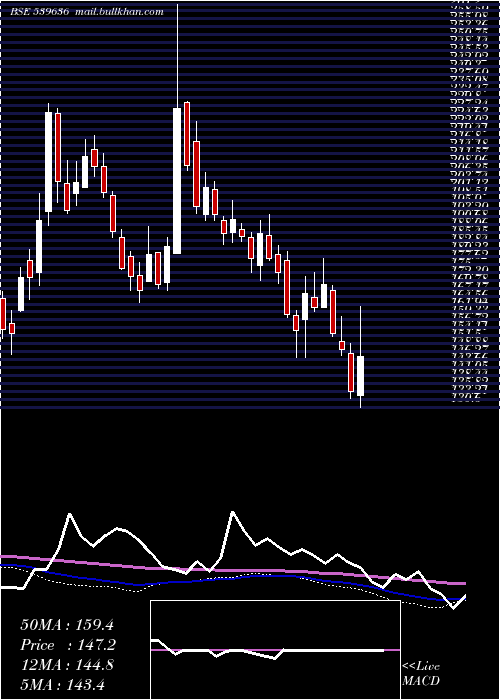The image size is (500, 700).
Task: Click the mail.bullkhan.com text
Action: [x=119, y=12]
